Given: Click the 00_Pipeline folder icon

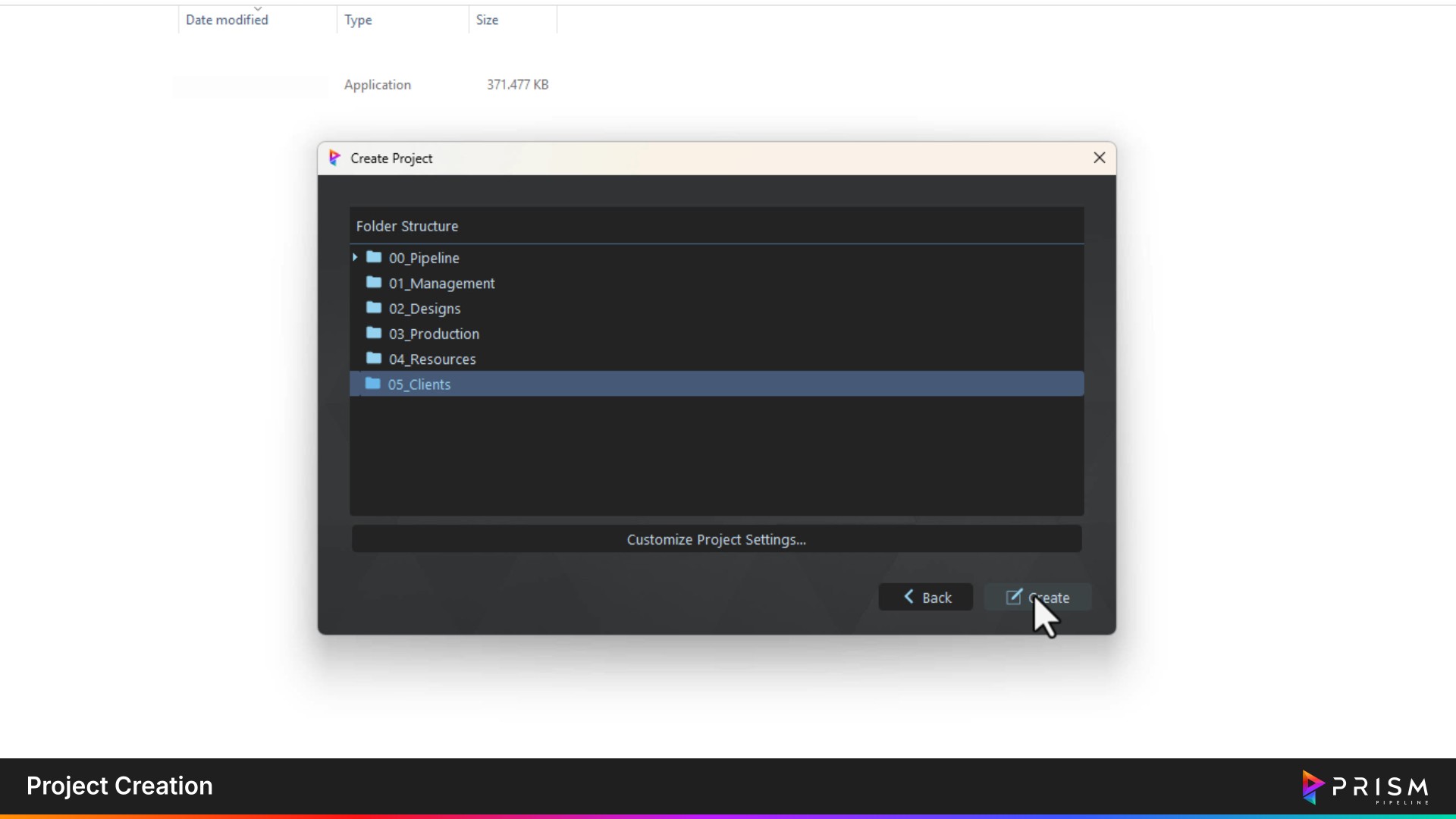Looking at the screenshot, I should 374,257.
